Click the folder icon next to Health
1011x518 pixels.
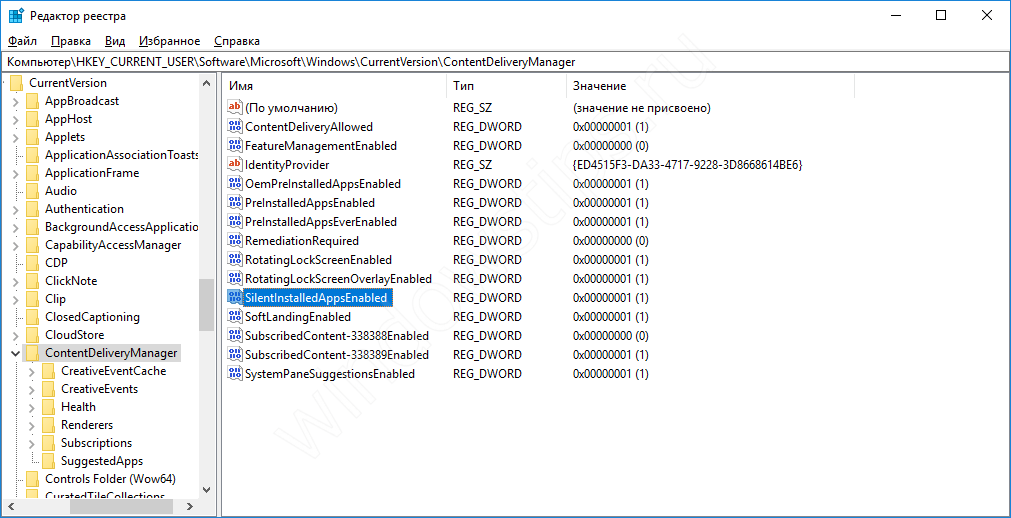(x=48, y=407)
